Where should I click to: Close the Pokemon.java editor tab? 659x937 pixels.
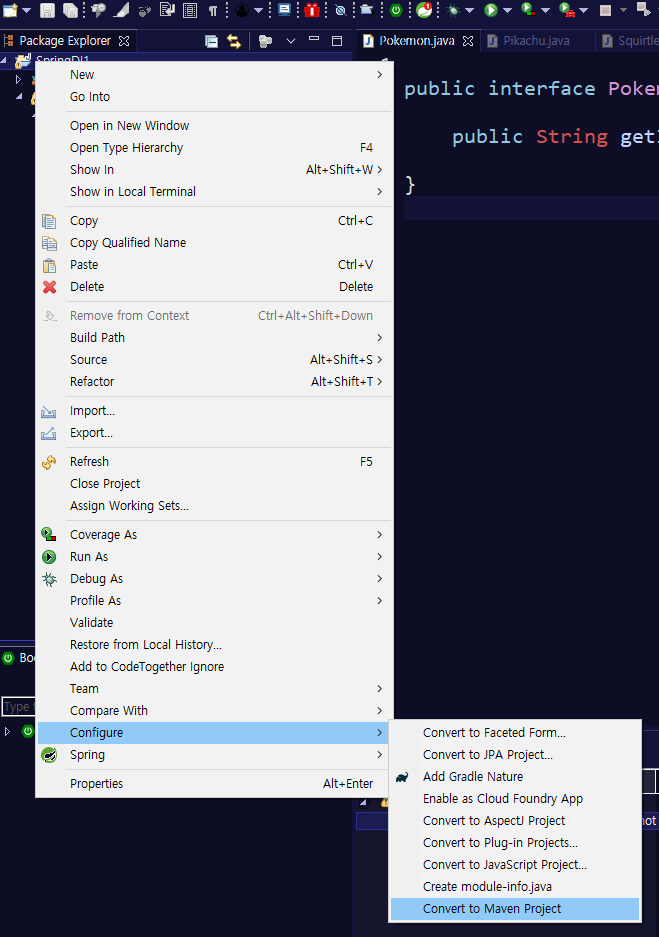468,41
